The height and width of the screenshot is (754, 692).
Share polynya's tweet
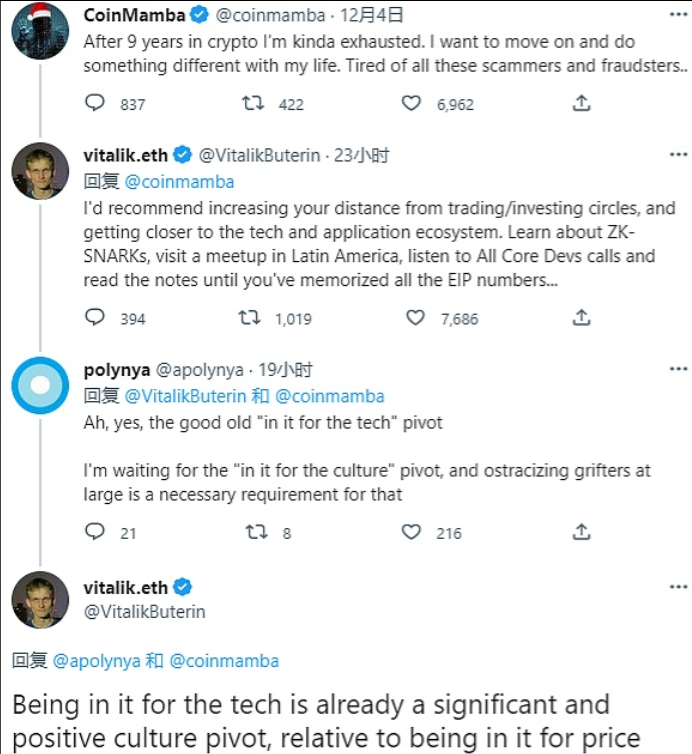point(581,532)
